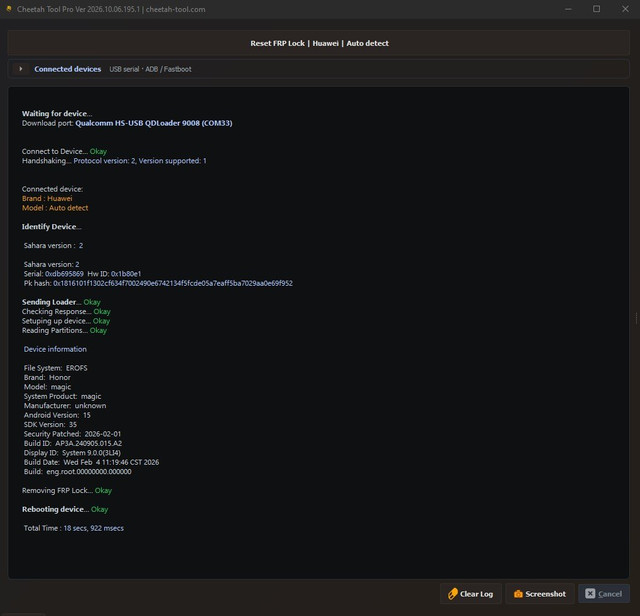Image resolution: width=640 pixels, height=616 pixels.
Task: Click the 'Sending Loader... Okay' line
Action: point(61,302)
